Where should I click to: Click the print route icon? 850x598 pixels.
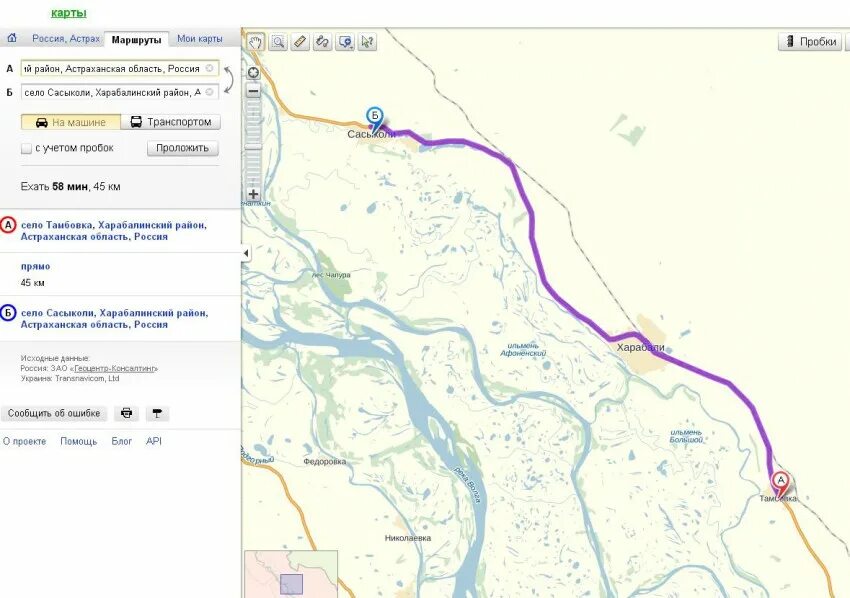126,414
